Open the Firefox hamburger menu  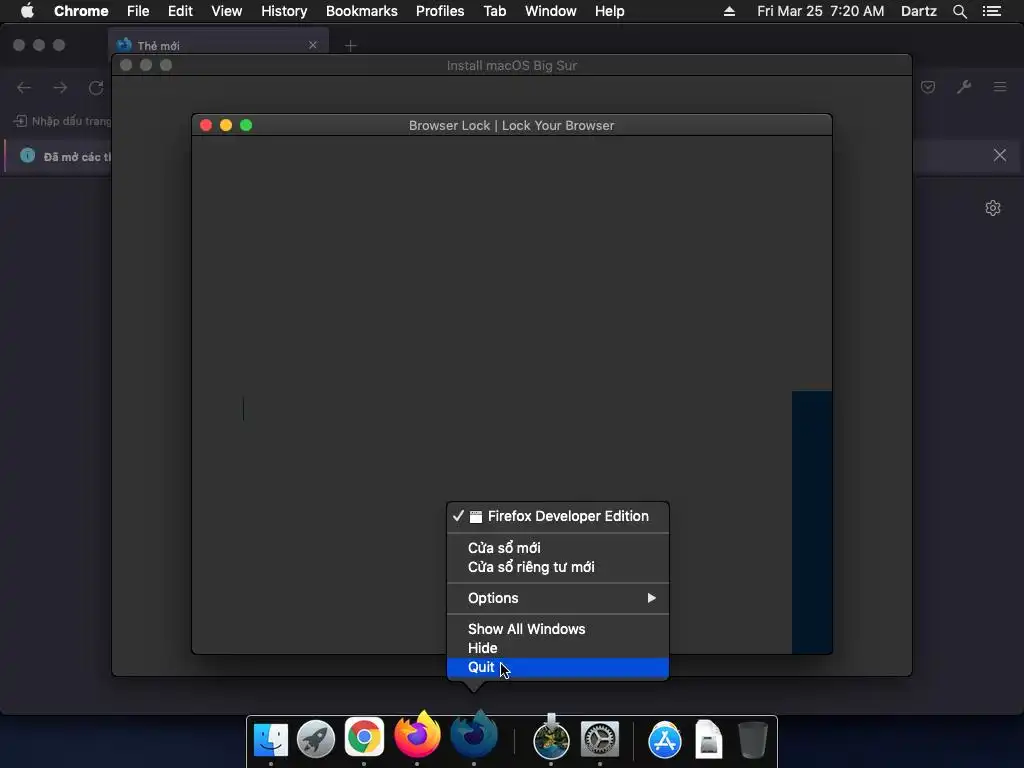[x=1000, y=87]
